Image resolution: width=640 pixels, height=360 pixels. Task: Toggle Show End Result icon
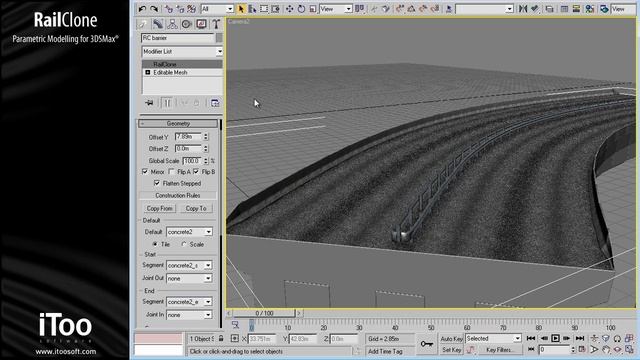(x=167, y=103)
